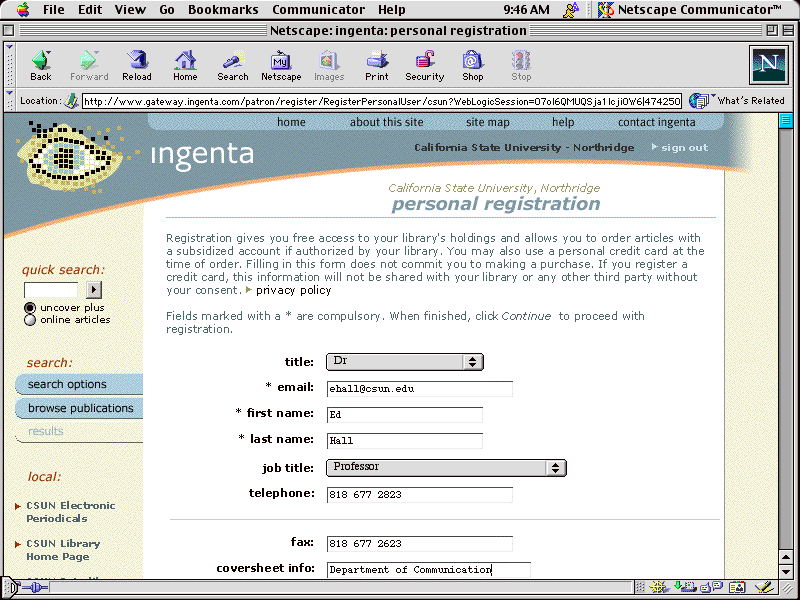Click the Back toolbar button
This screenshot has height=600, width=800.
coord(41,66)
